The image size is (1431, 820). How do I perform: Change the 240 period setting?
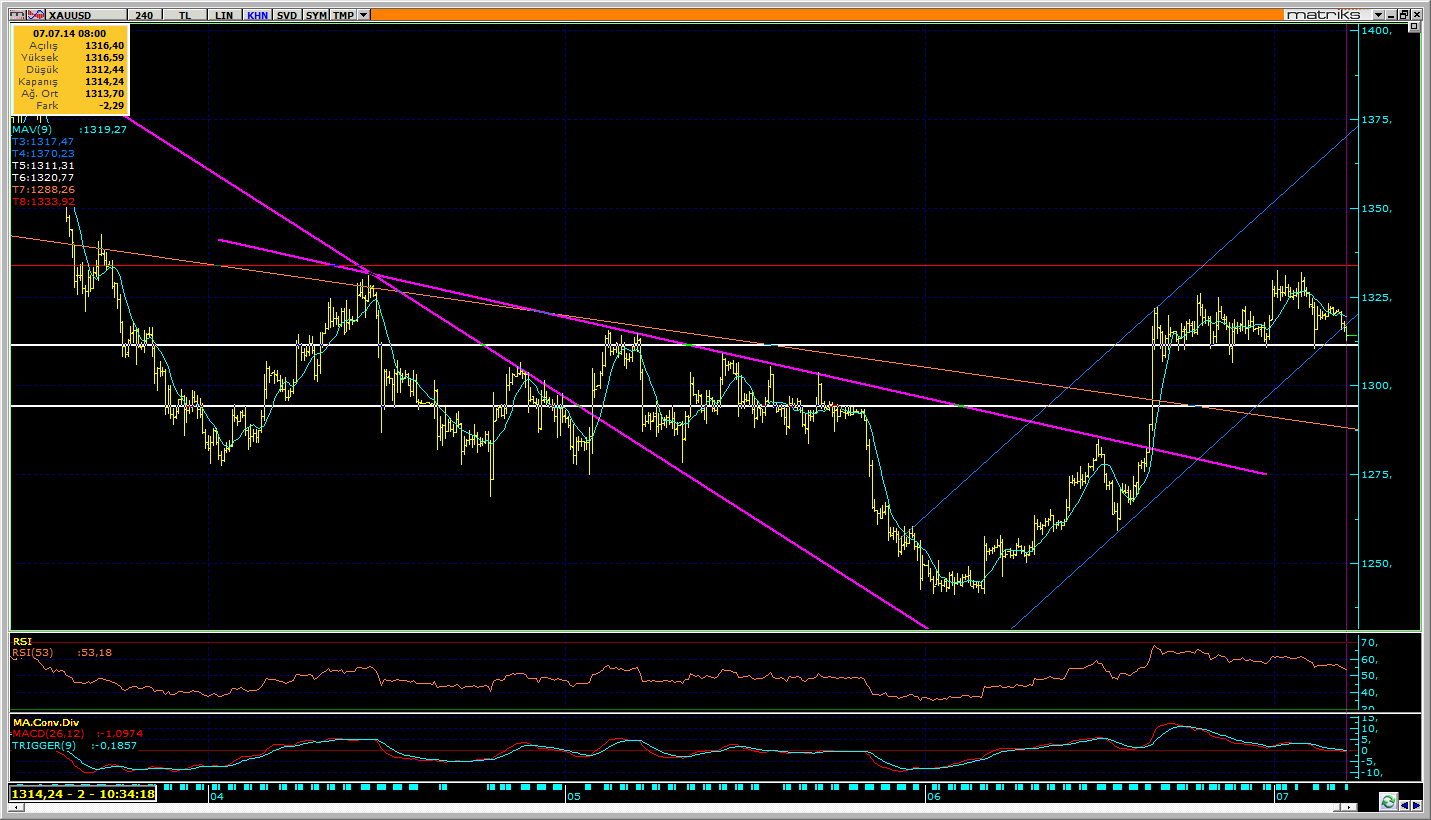145,15
